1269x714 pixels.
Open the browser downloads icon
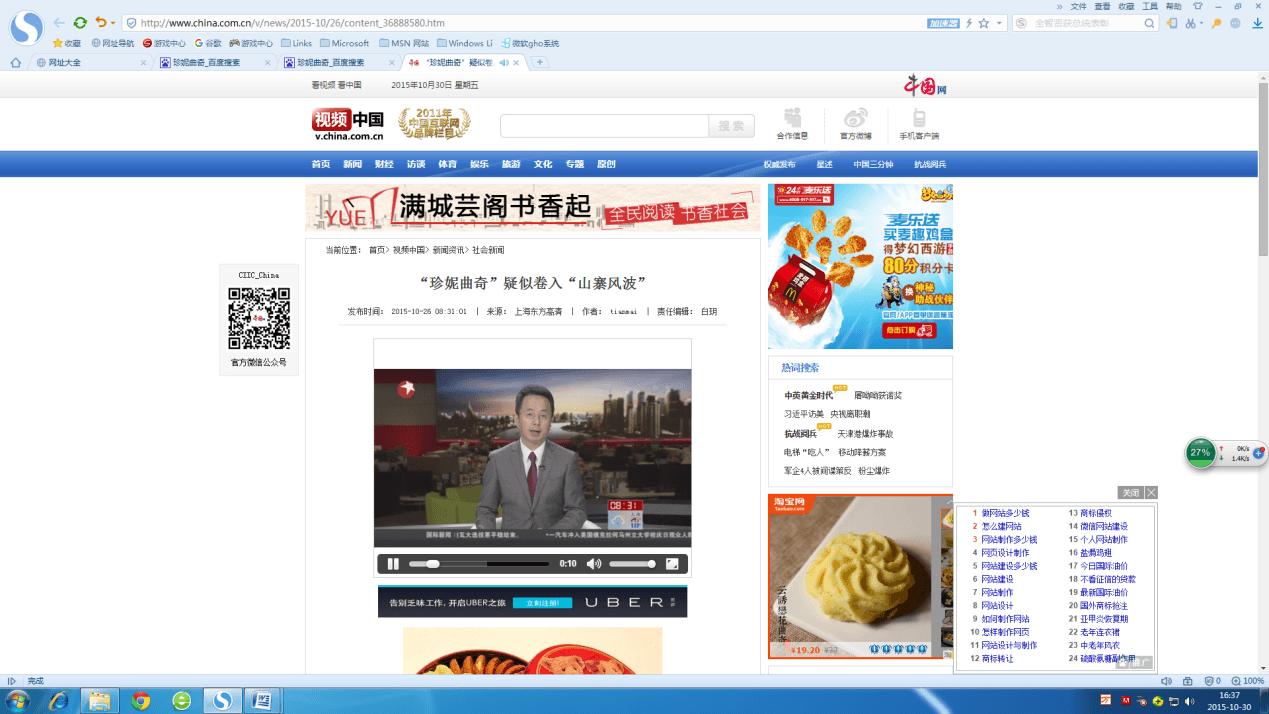[1259, 23]
